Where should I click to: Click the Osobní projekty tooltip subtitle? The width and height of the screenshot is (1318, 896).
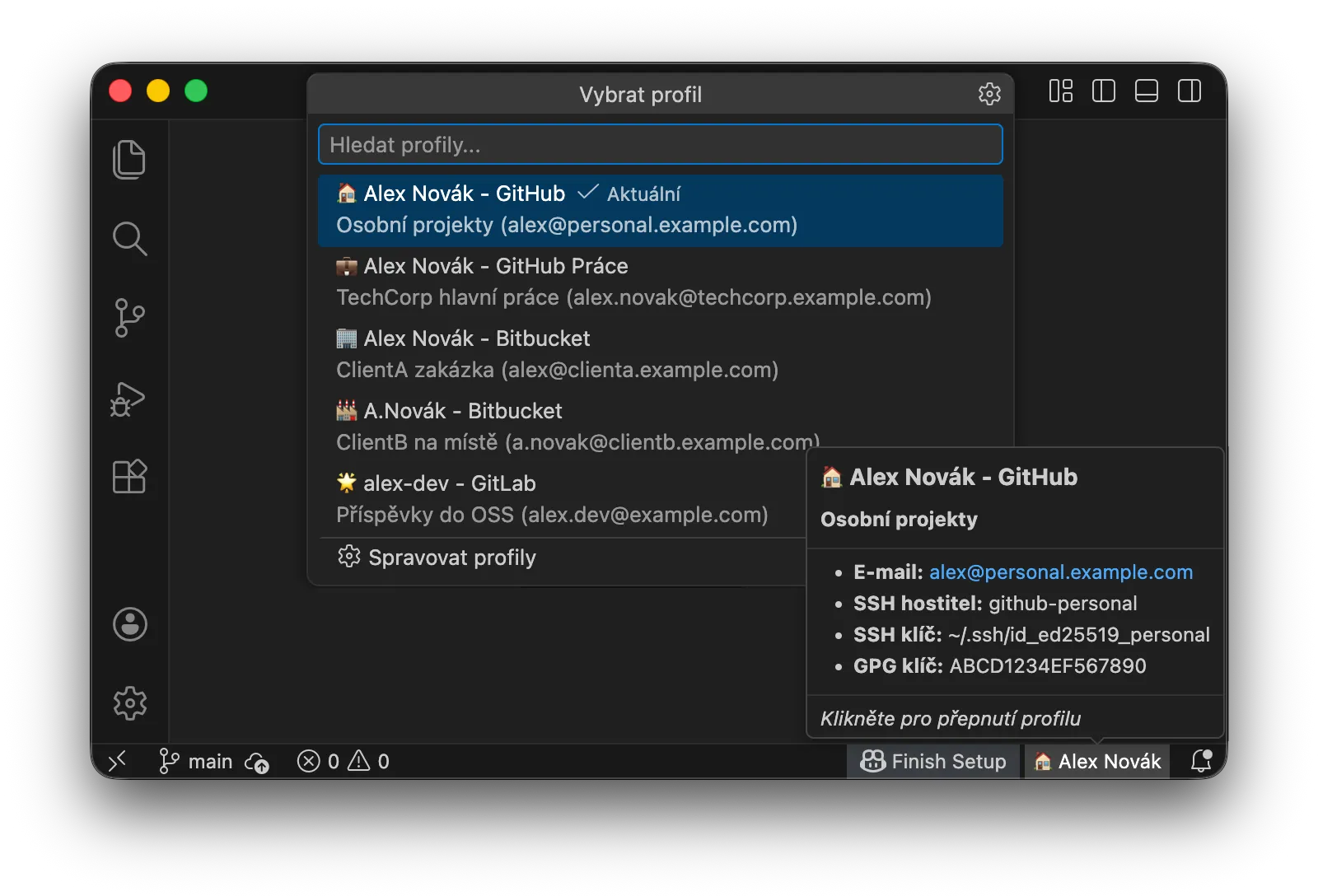point(899,520)
